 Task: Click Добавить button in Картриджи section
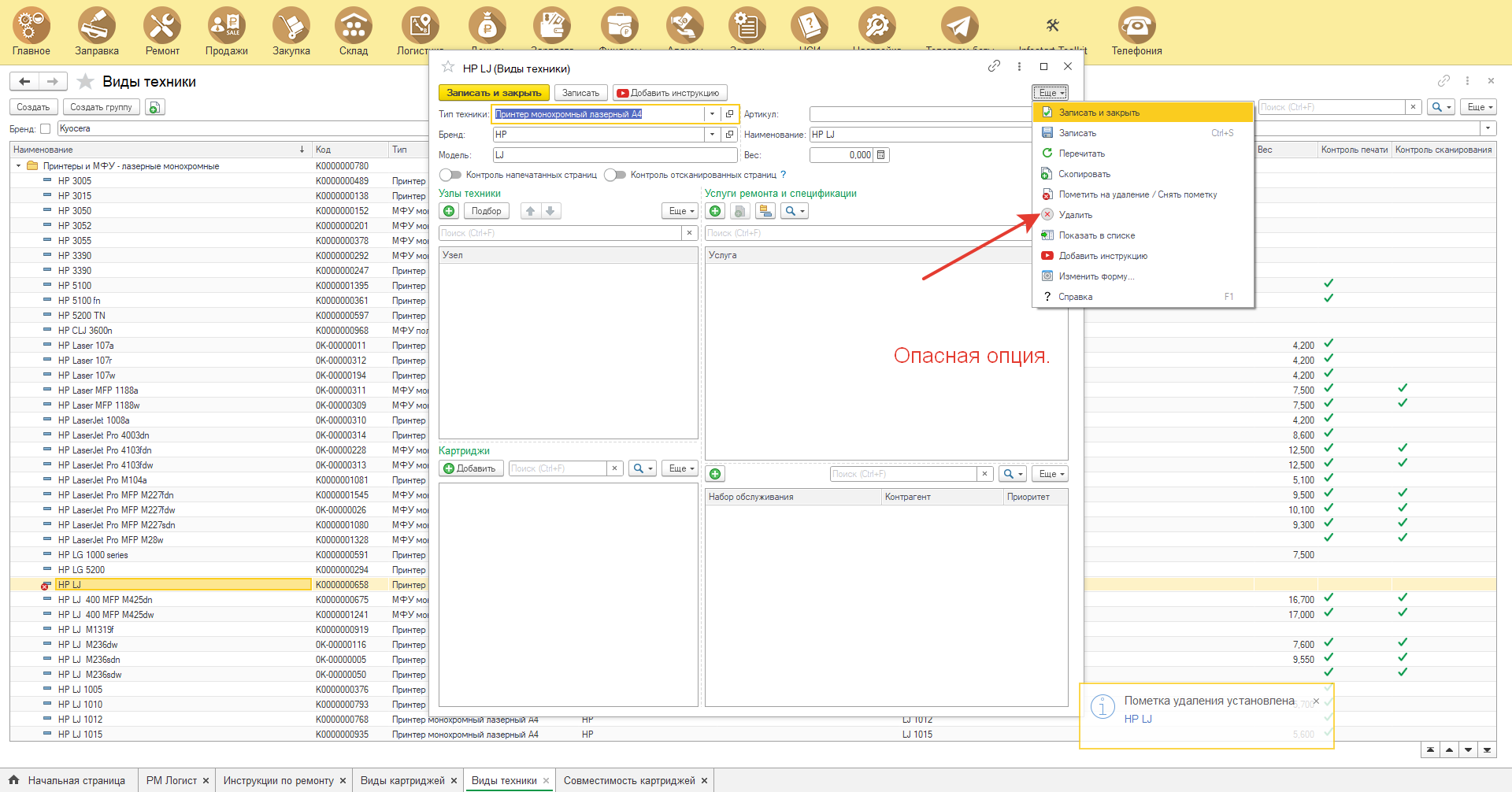click(470, 468)
